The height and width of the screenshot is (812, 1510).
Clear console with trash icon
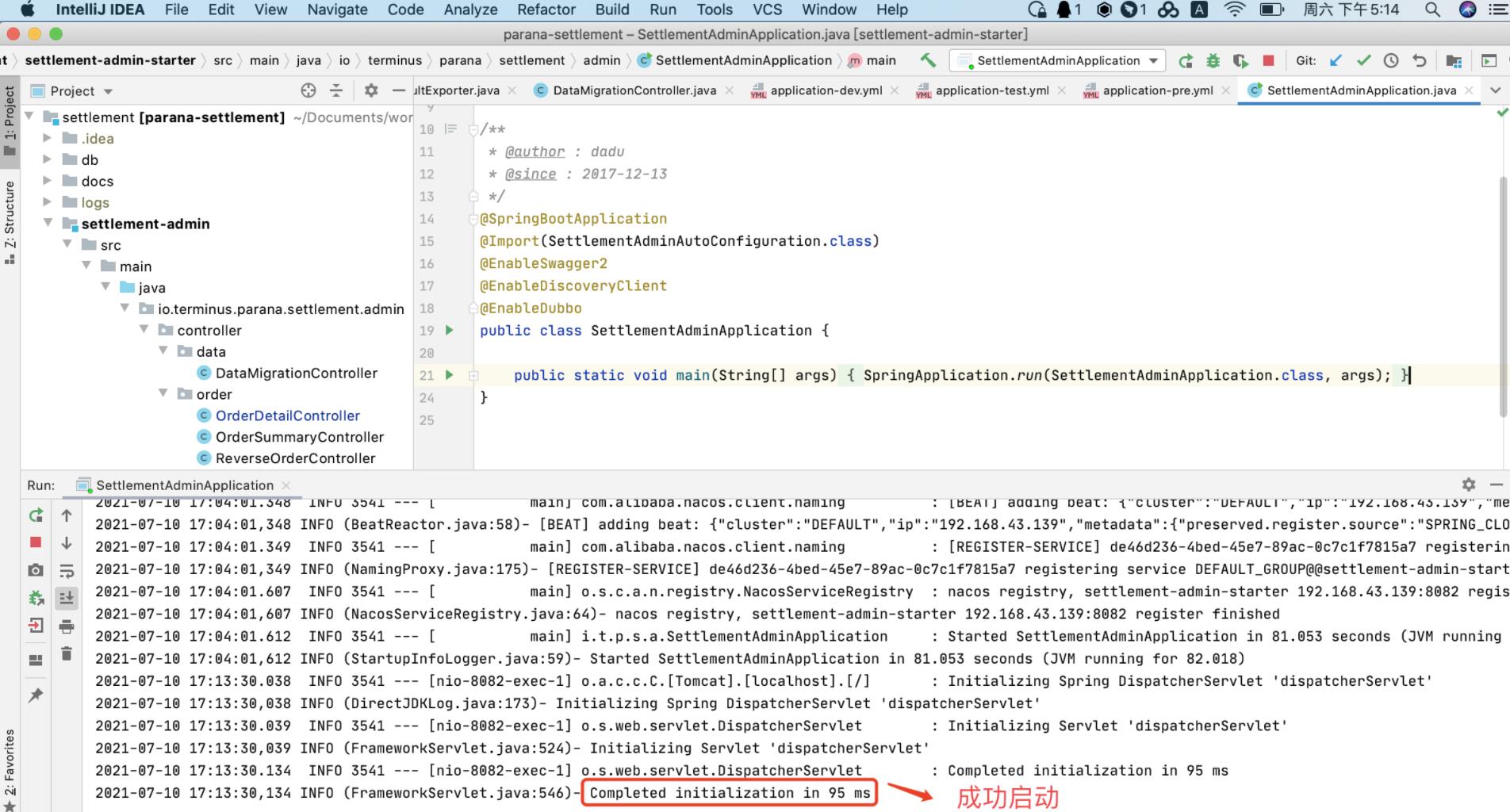click(67, 654)
